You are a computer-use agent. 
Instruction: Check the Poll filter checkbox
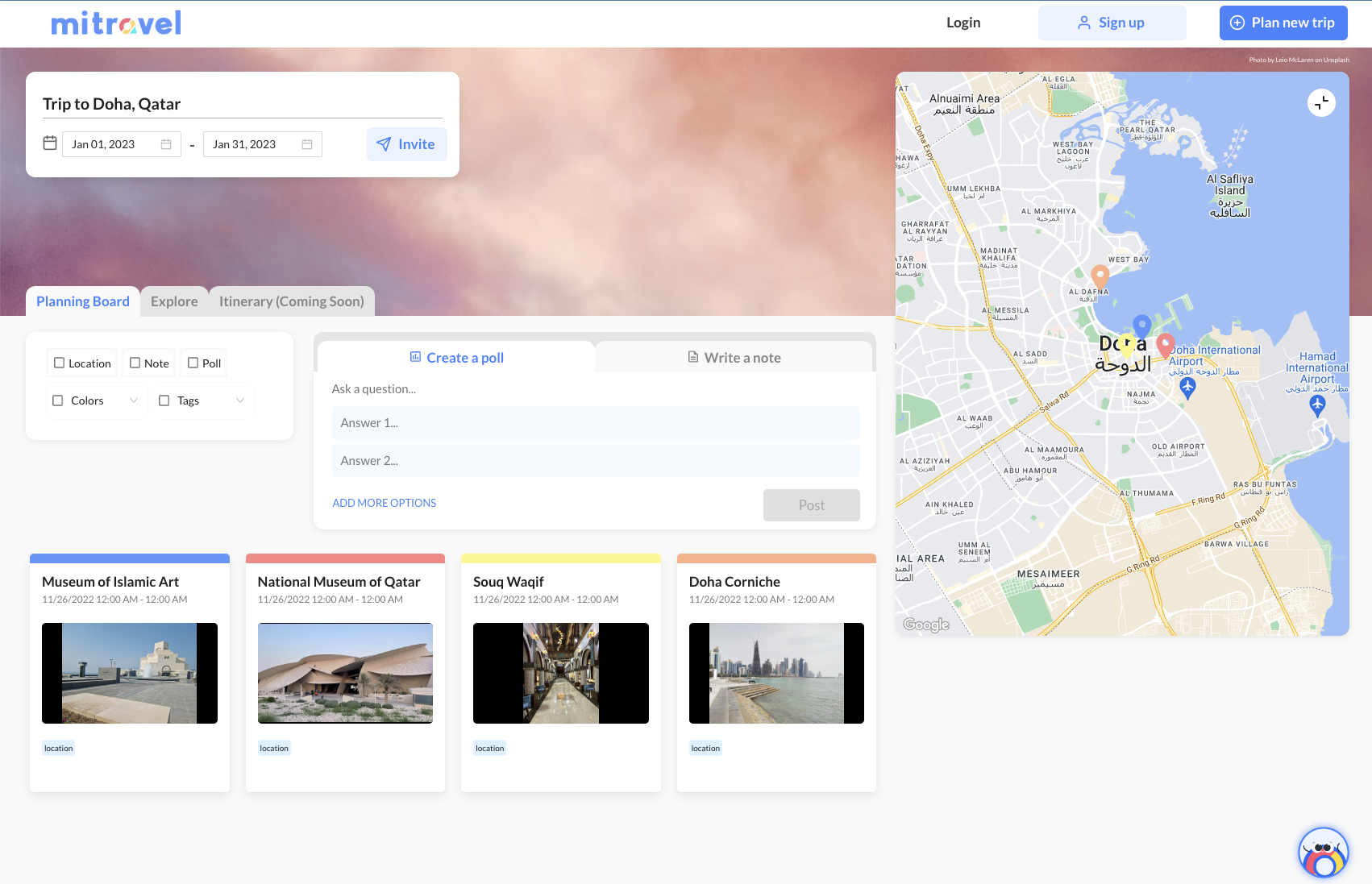(193, 363)
